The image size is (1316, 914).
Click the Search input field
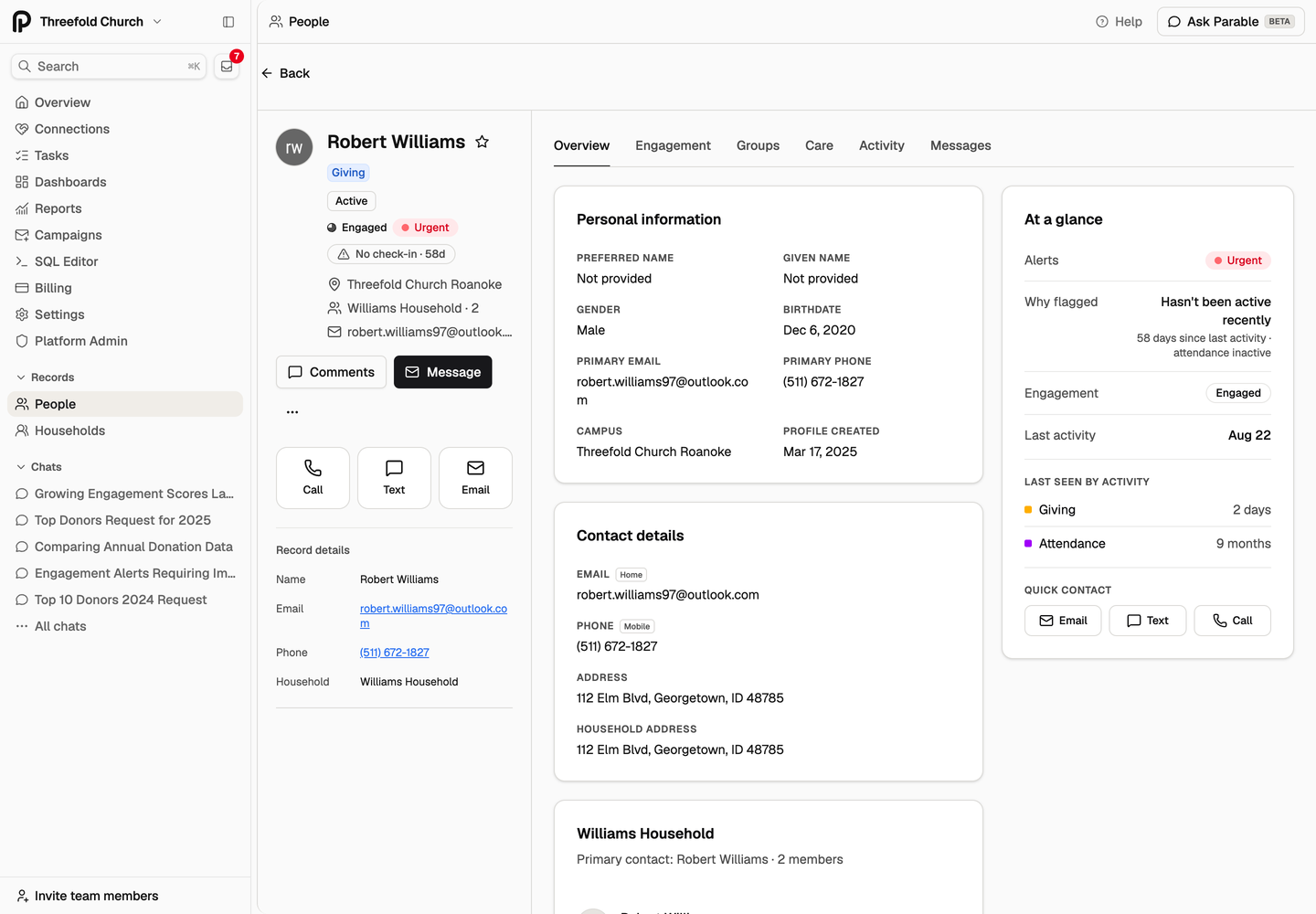click(x=109, y=67)
